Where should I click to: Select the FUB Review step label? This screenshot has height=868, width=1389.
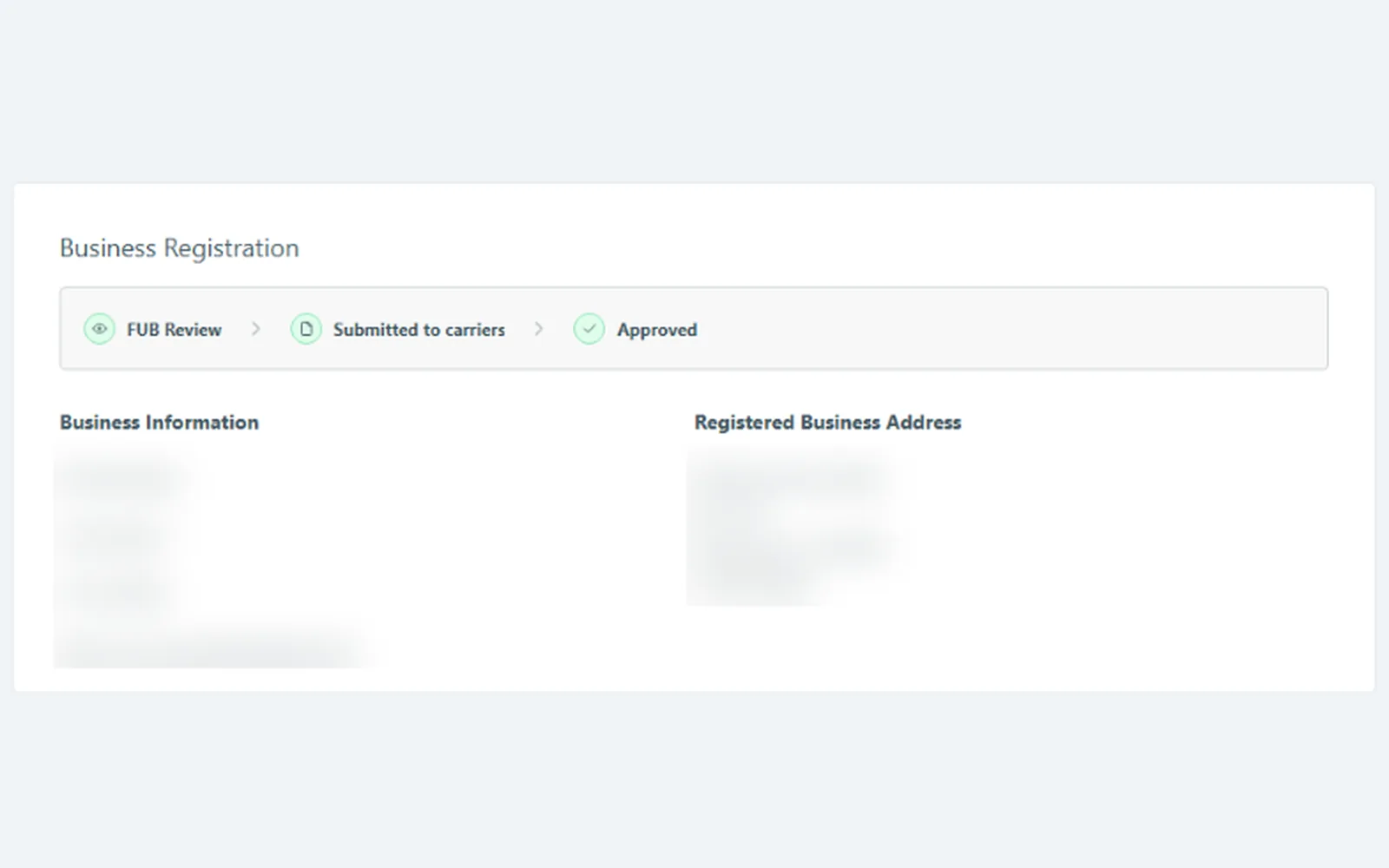[174, 330]
